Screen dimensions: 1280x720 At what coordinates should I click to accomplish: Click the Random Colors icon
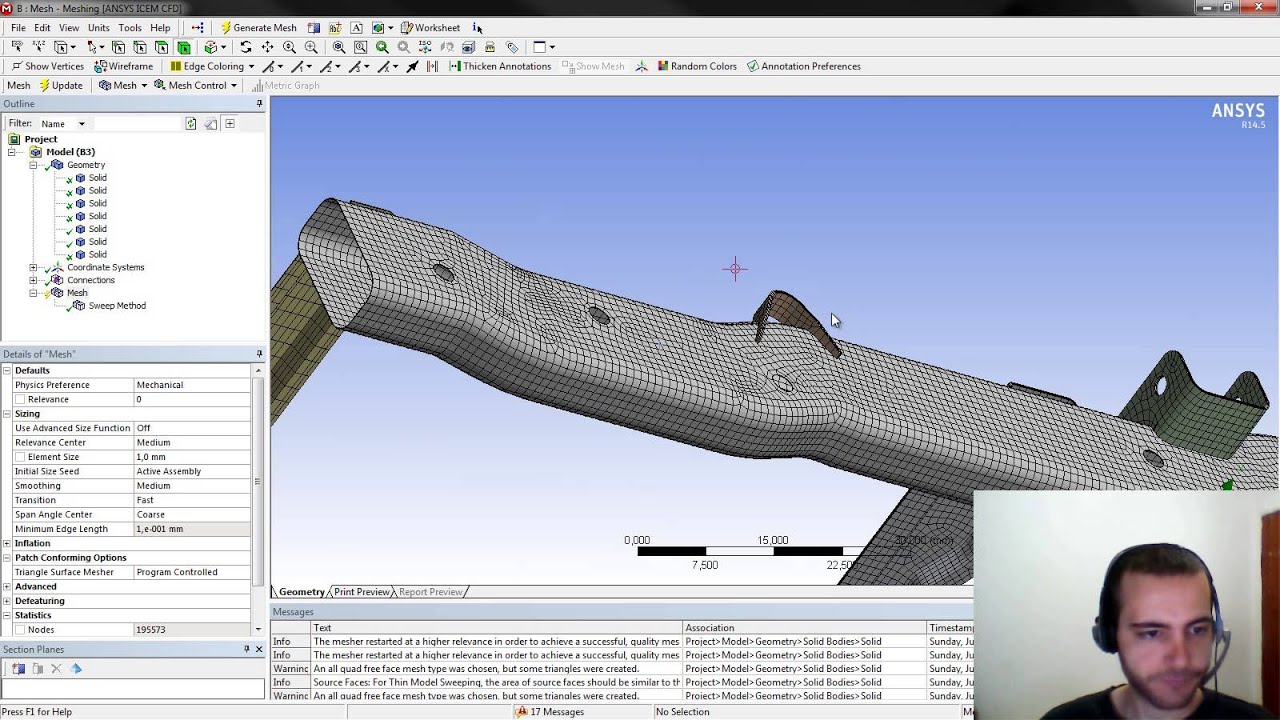pos(696,66)
